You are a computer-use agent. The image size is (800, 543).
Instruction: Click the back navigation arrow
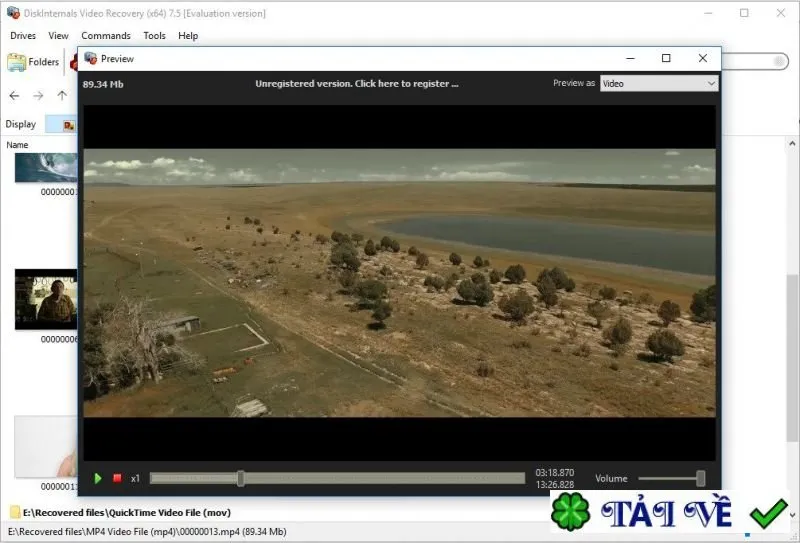point(14,95)
